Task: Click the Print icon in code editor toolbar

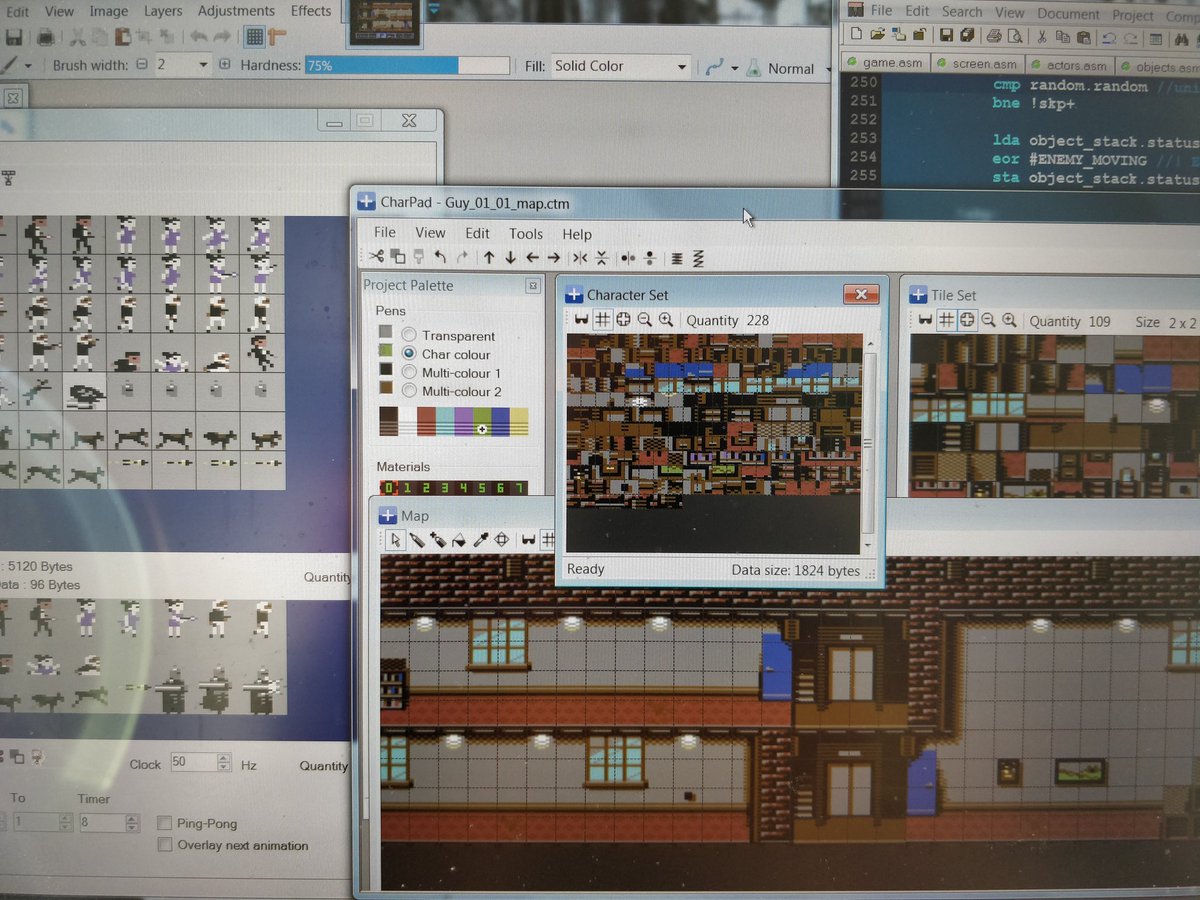Action: (994, 37)
